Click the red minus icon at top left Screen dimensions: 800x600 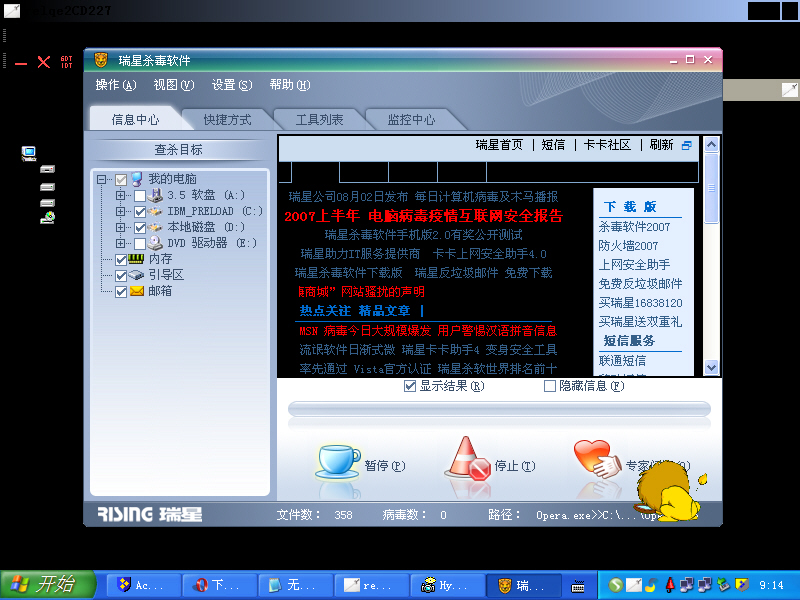tap(21, 64)
